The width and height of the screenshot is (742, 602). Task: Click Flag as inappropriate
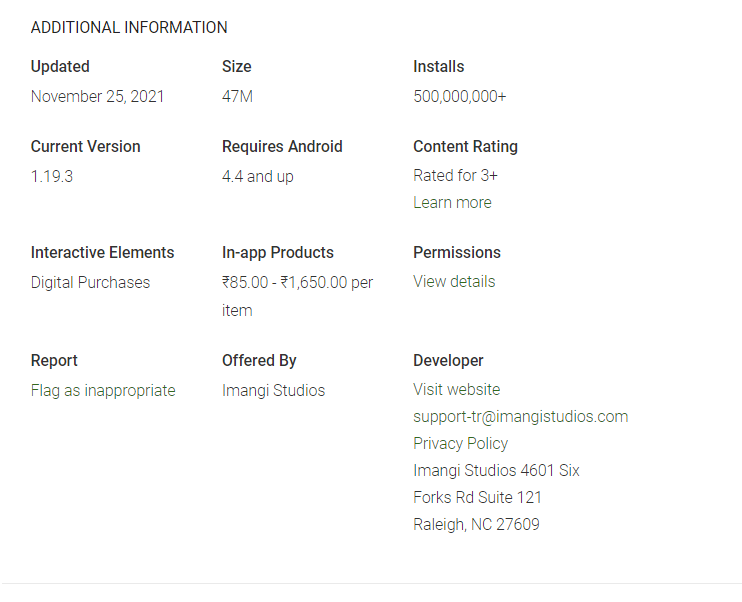[103, 390]
